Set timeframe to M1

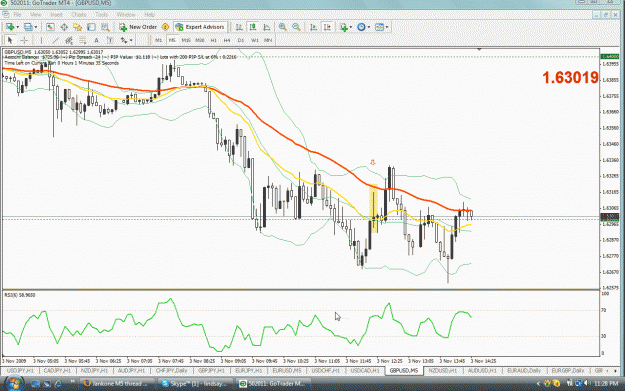click(158, 40)
